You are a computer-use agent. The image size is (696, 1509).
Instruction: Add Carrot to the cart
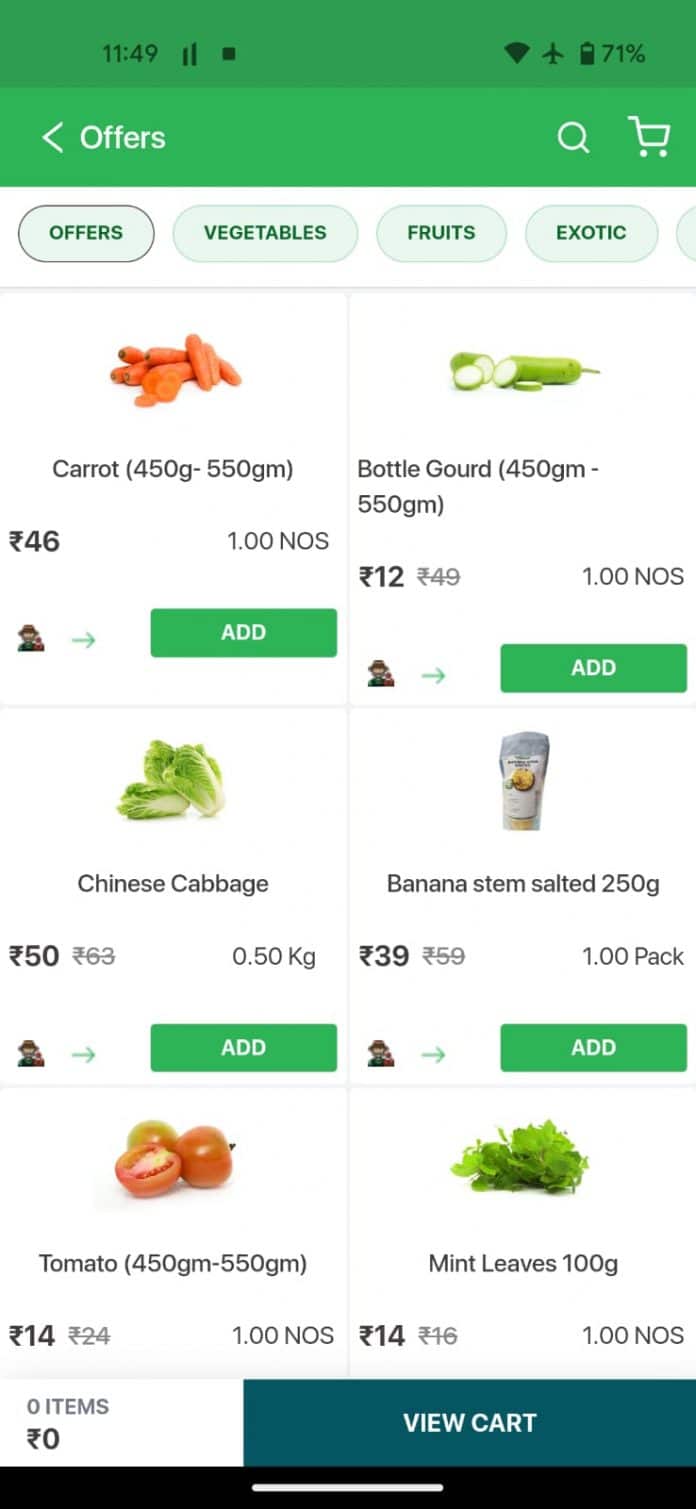[x=243, y=632]
